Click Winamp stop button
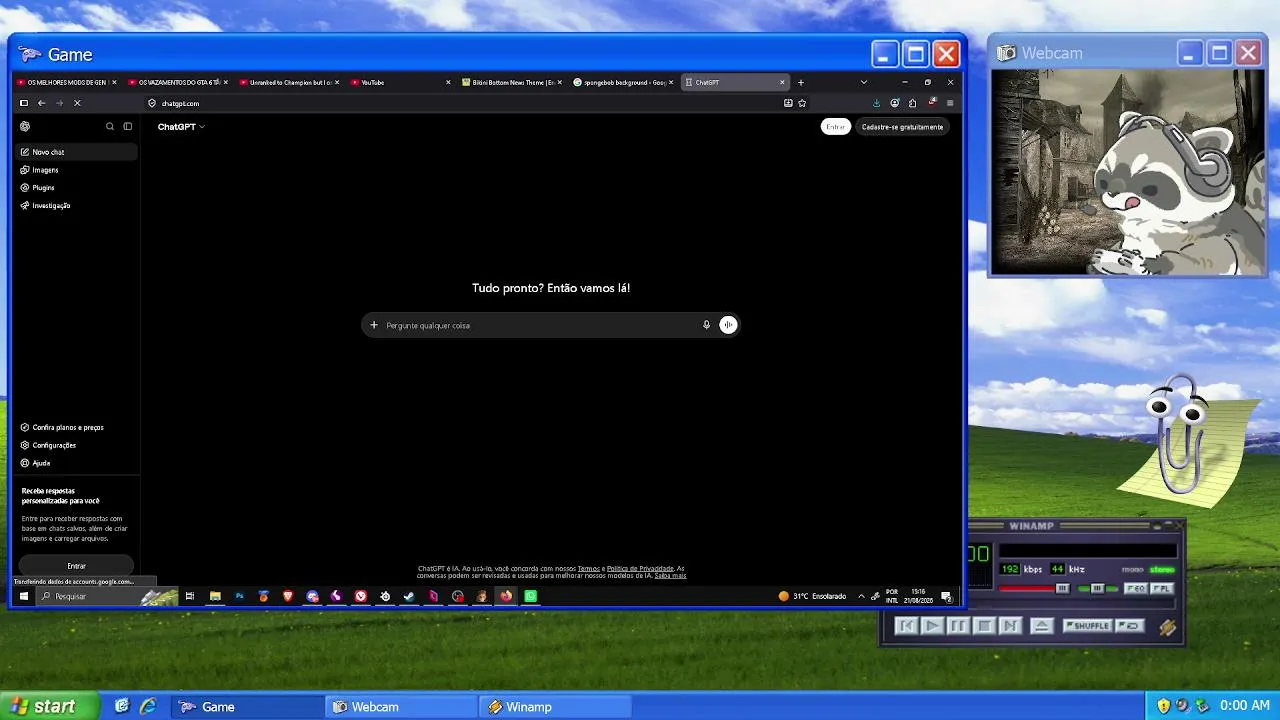The image size is (1280, 720). [984, 626]
